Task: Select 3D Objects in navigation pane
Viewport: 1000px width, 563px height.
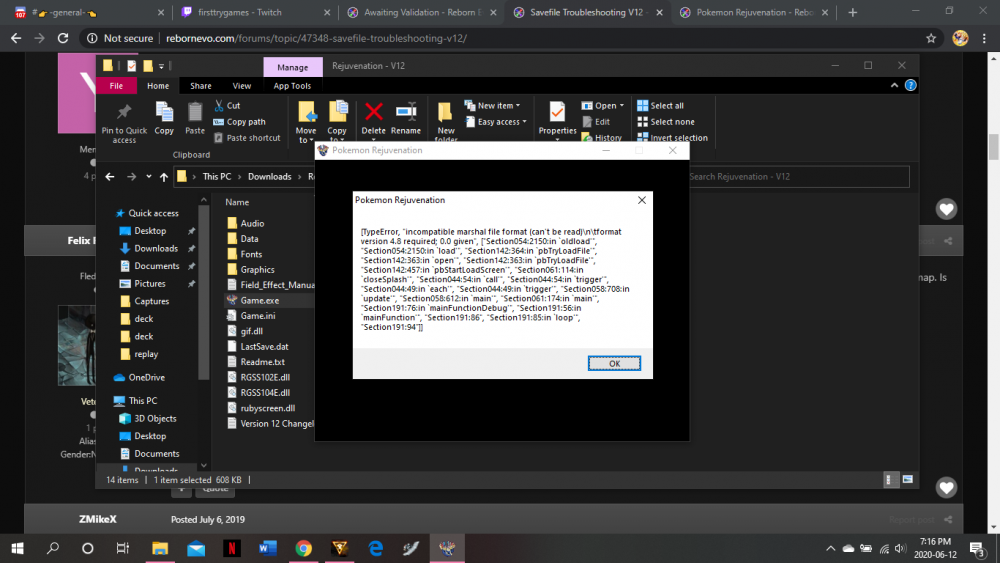Action: coord(149,418)
